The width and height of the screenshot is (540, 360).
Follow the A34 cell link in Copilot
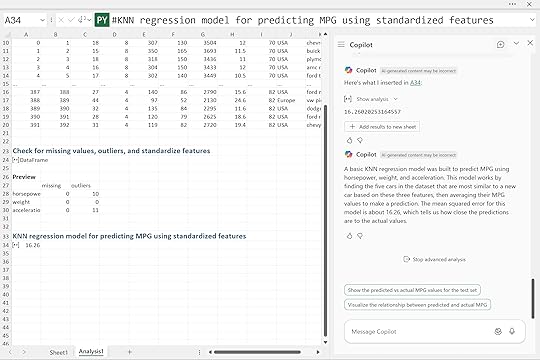point(415,83)
